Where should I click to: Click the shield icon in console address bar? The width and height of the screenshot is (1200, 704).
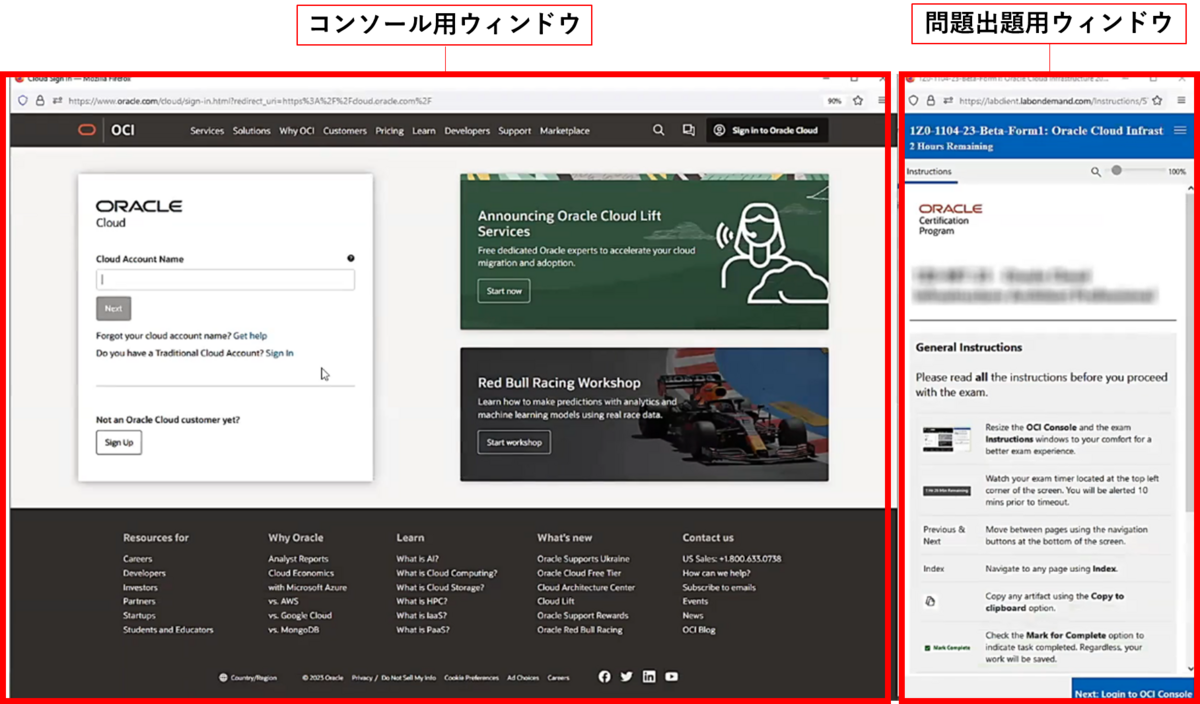(24, 101)
